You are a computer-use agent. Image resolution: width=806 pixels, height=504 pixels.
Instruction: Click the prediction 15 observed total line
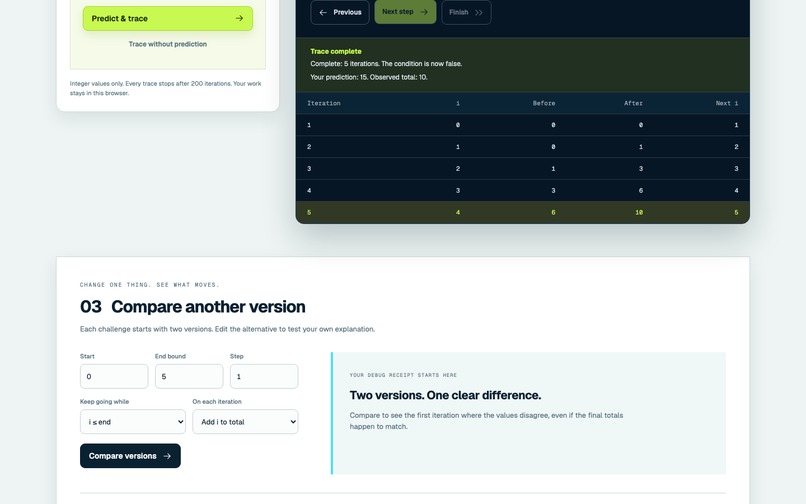coord(369,77)
